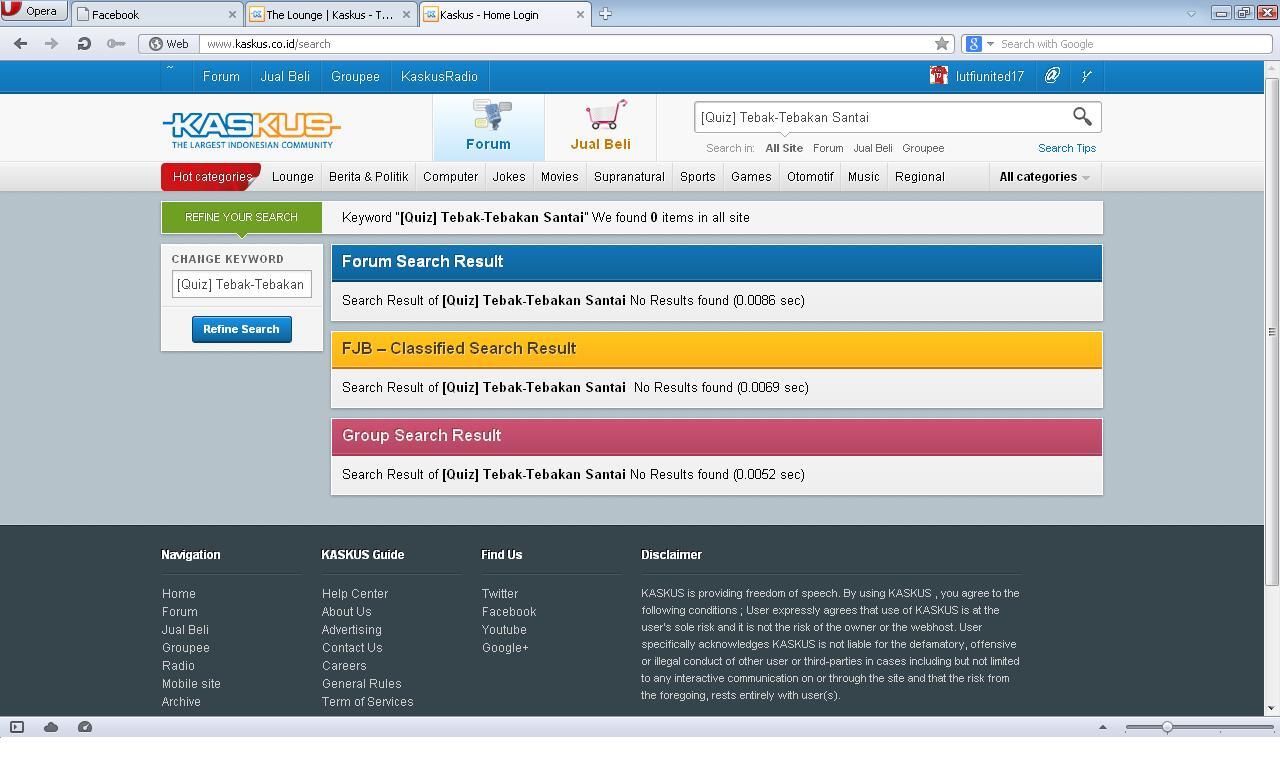Open the Computer category
This screenshot has width=1280, height=768.
(450, 177)
